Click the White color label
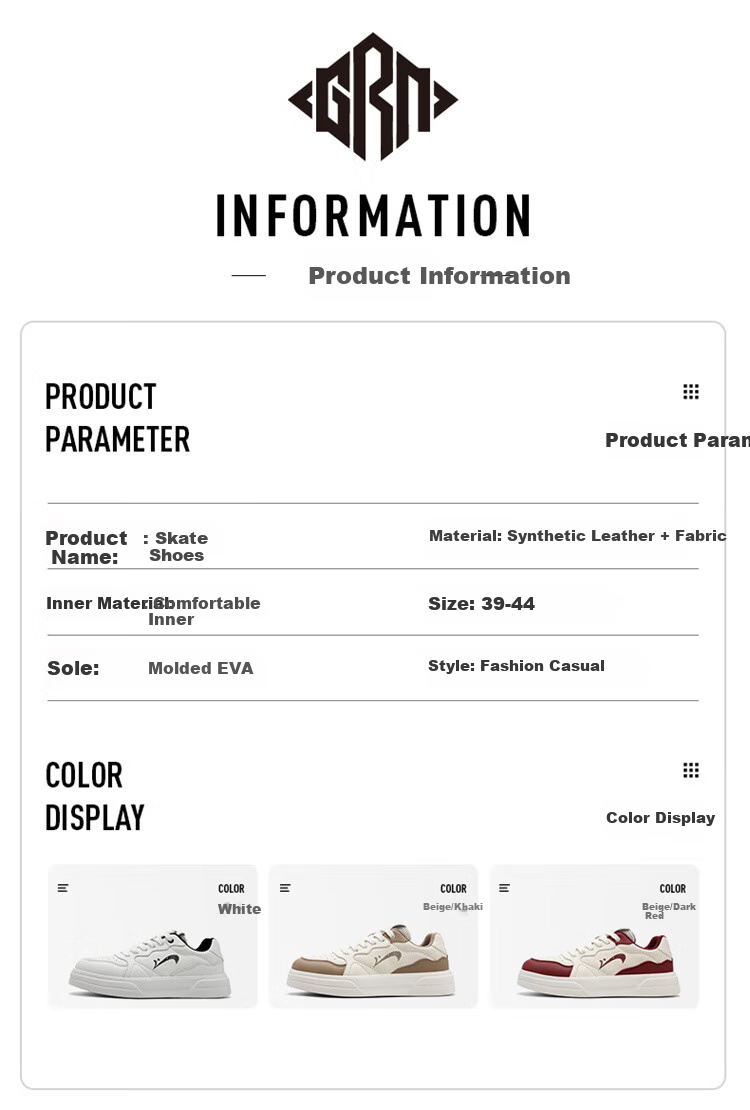This screenshot has width=750, height=1110. 239,909
